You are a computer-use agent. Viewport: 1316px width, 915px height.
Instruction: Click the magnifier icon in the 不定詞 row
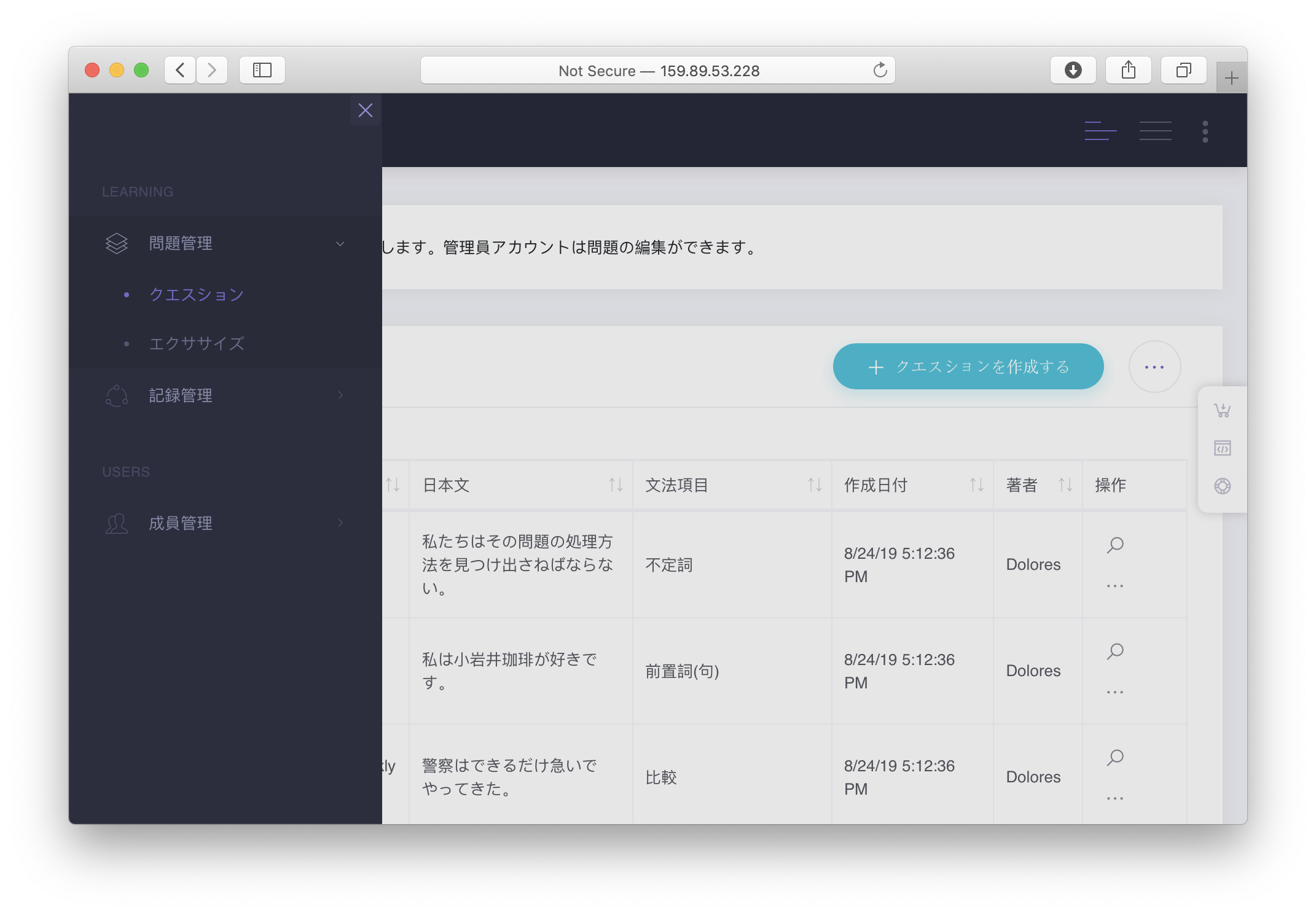(x=1115, y=545)
